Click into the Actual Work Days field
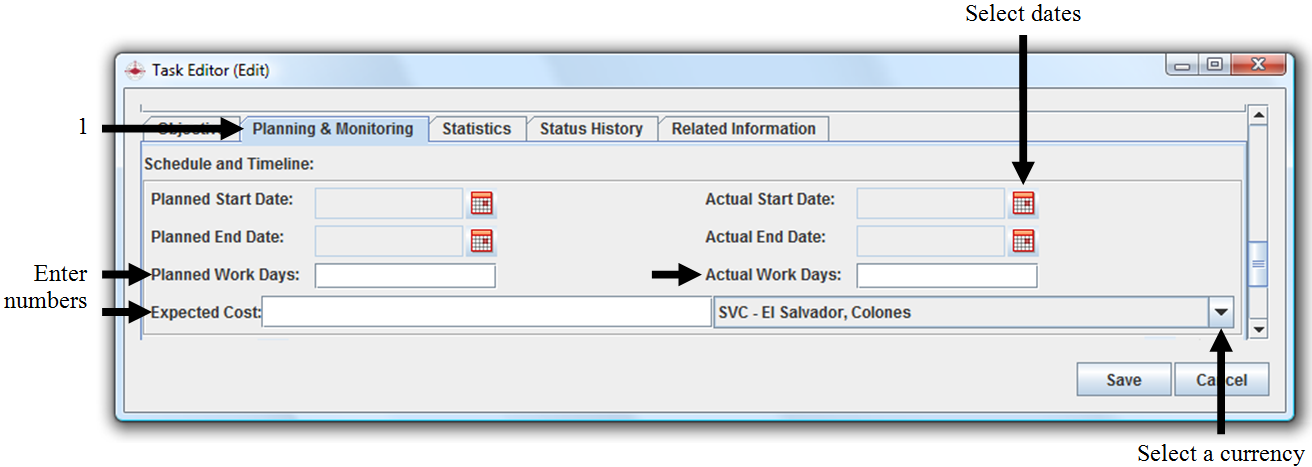 [x=946, y=276]
